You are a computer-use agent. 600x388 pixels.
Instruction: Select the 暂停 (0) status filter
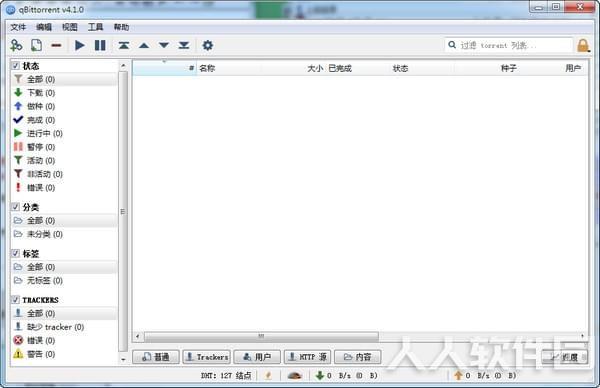64,147
